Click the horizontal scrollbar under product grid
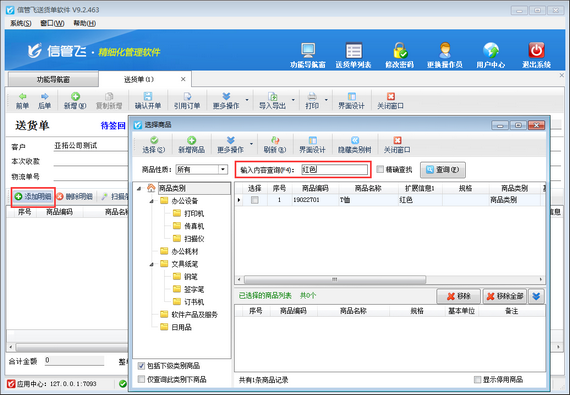The image size is (570, 395). click(335, 279)
